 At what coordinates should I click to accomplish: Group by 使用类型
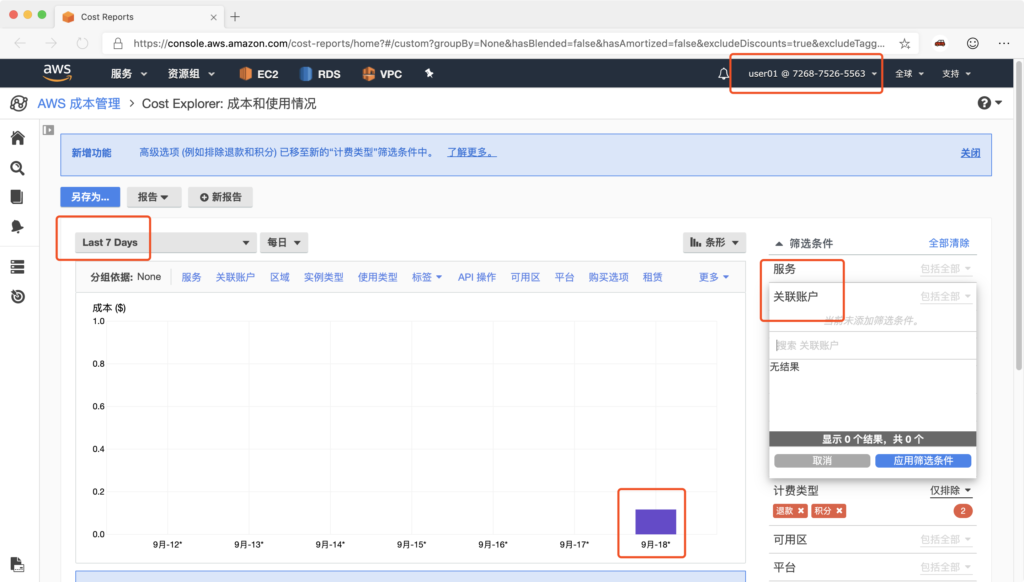coord(377,277)
